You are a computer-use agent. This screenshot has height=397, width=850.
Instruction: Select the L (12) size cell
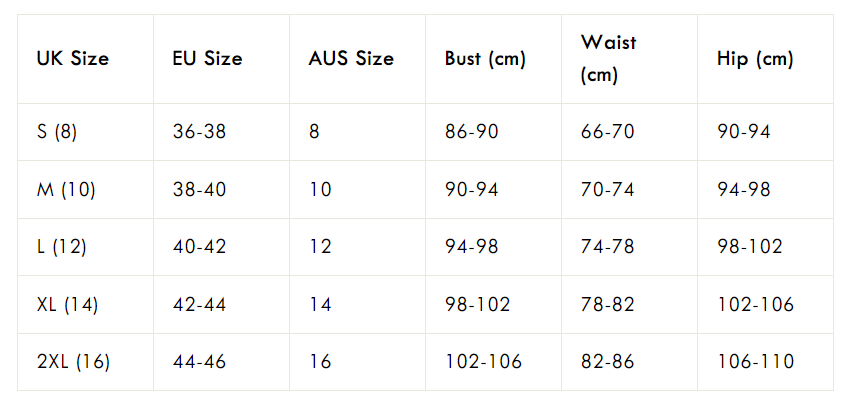(86, 247)
